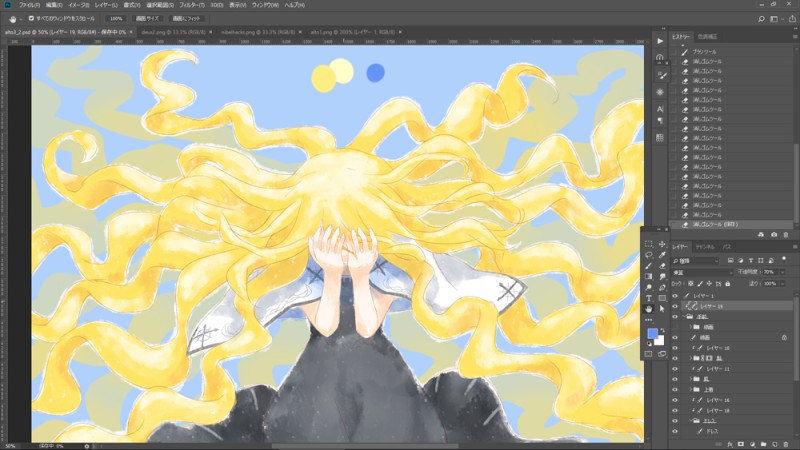Screen dimensions: 800x450
Task: Open the Paragraph panel icon
Action: 660,121
